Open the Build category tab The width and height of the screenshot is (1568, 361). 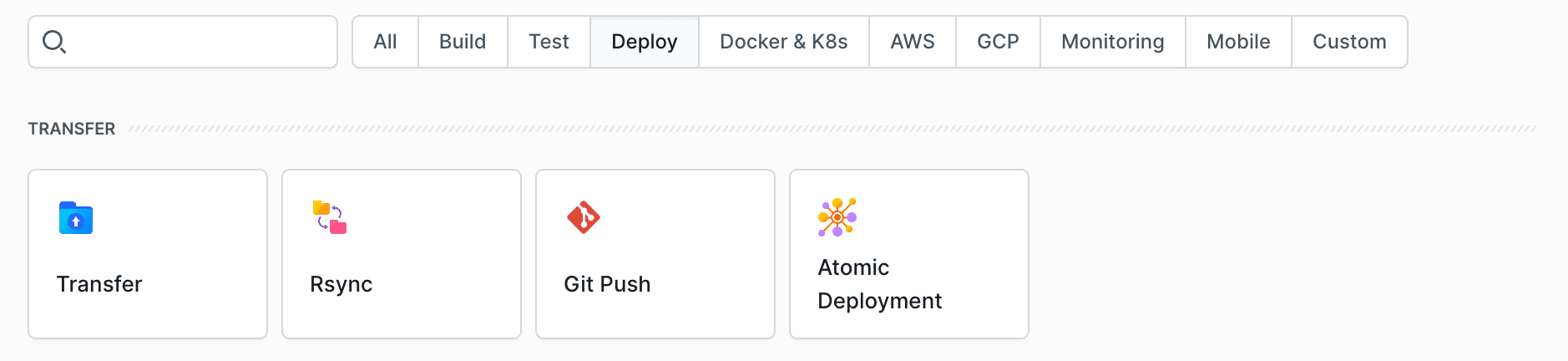point(463,42)
